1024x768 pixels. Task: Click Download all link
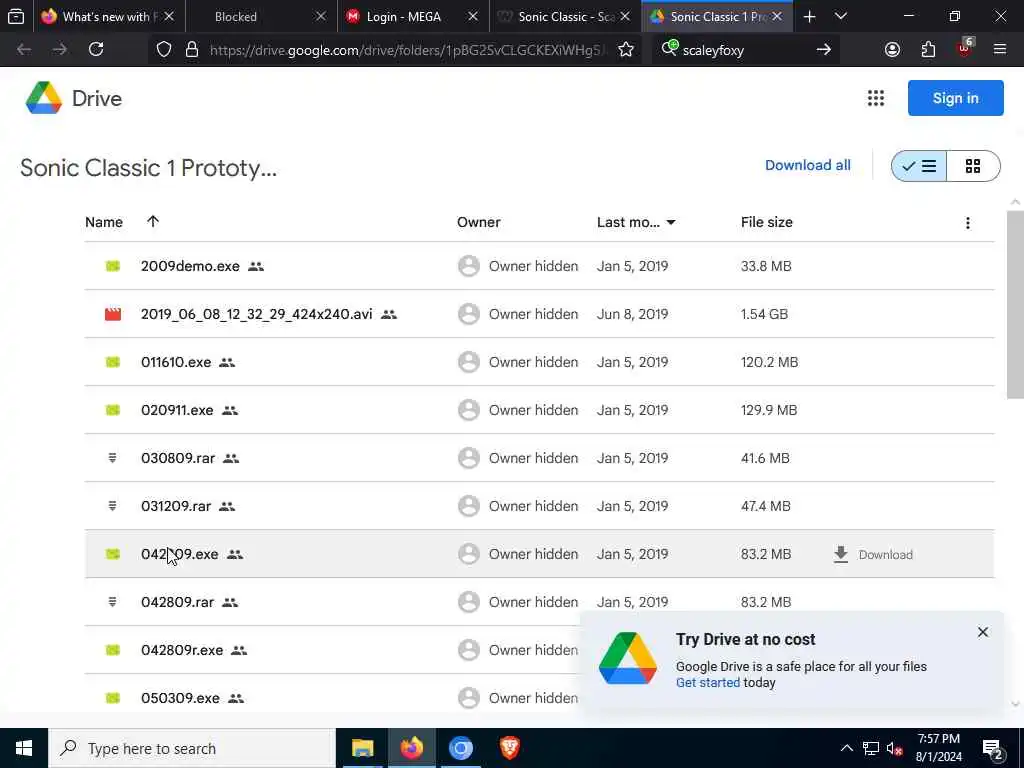click(808, 165)
